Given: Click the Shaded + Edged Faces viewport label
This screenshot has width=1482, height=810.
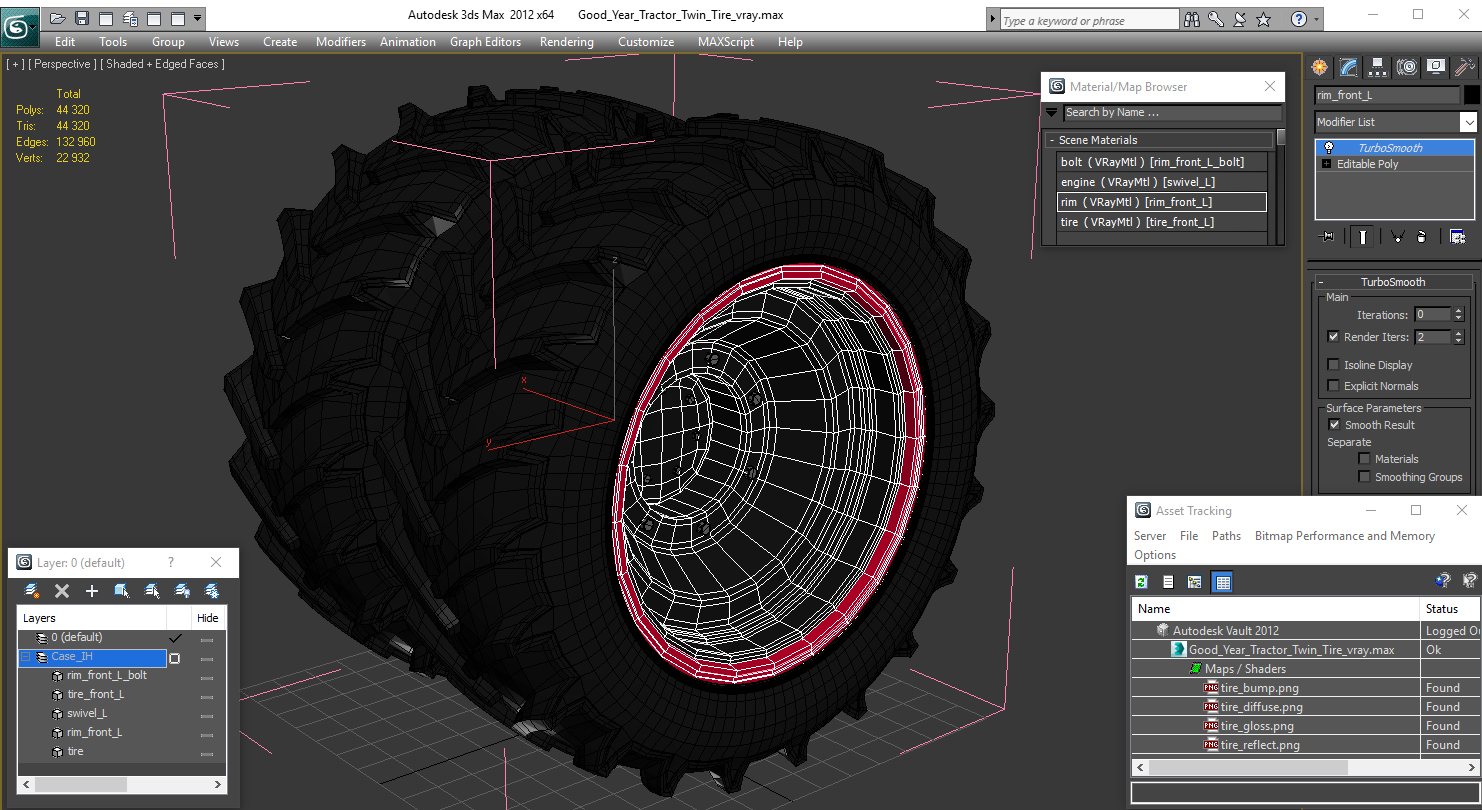Looking at the screenshot, I should coord(163,64).
